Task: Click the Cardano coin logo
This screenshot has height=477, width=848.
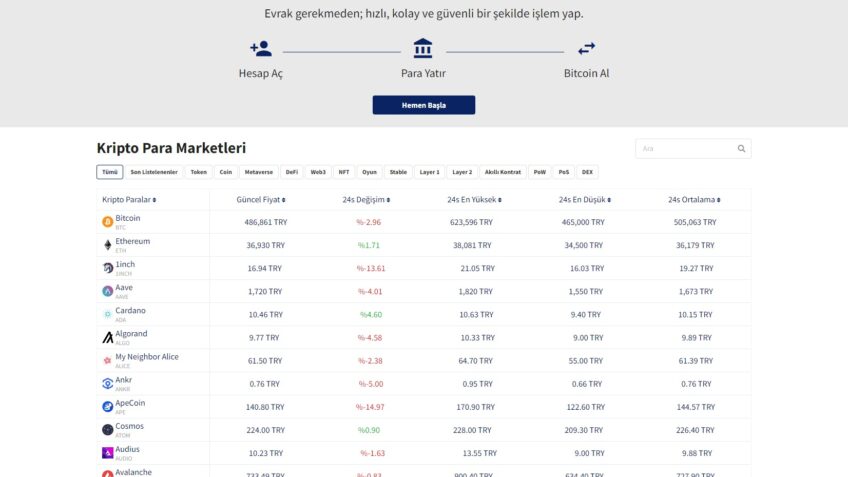Action: coord(107,314)
